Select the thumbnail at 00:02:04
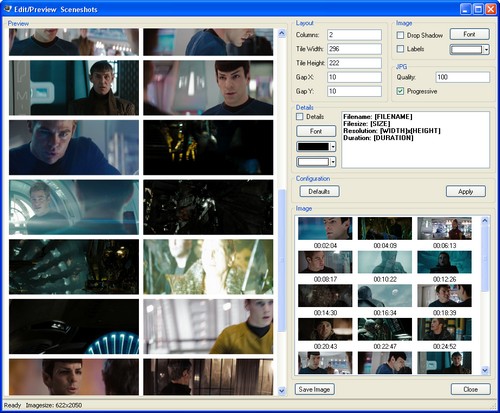 [x=325, y=229]
